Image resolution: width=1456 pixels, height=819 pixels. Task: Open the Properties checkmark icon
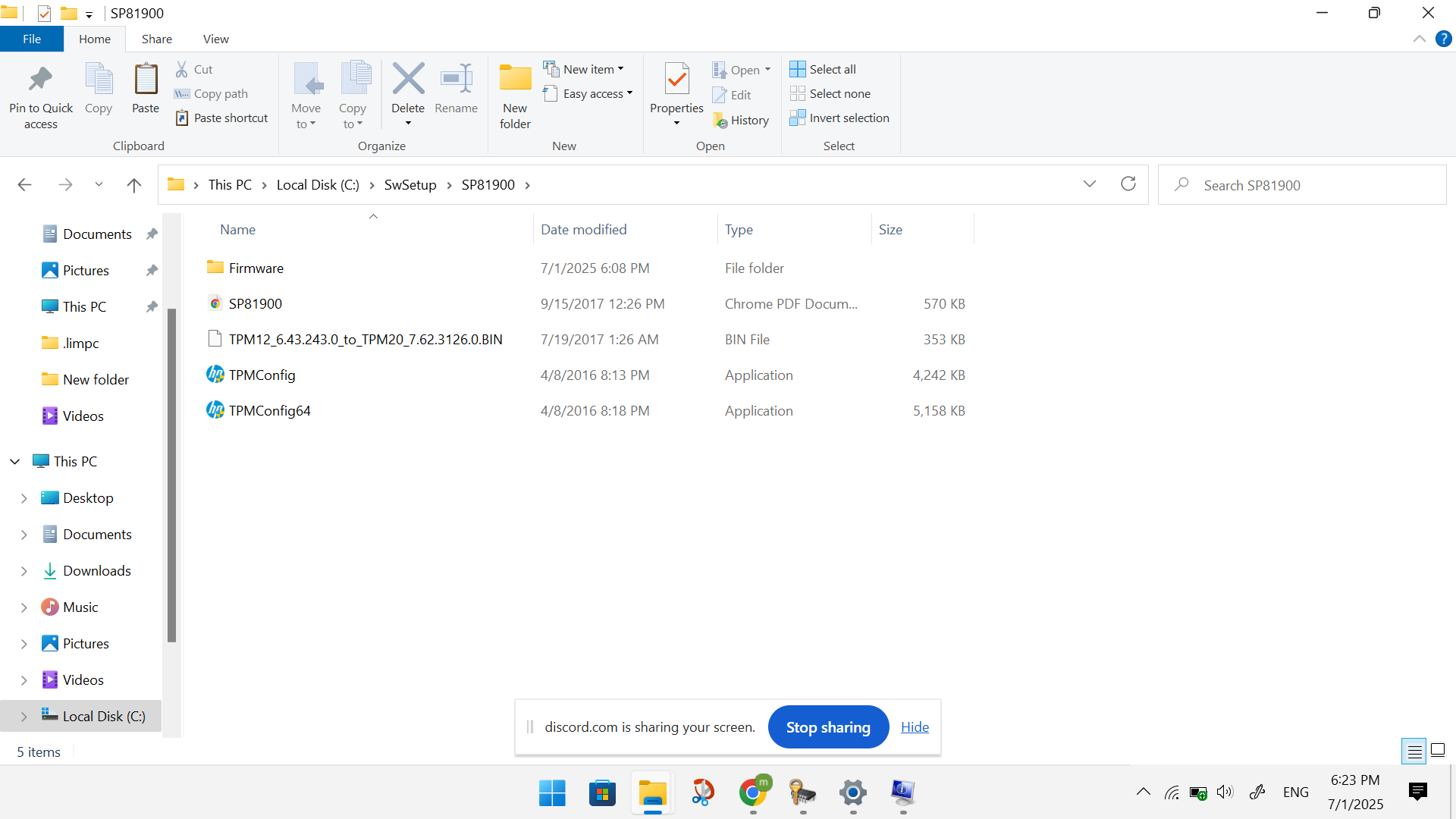(x=676, y=79)
